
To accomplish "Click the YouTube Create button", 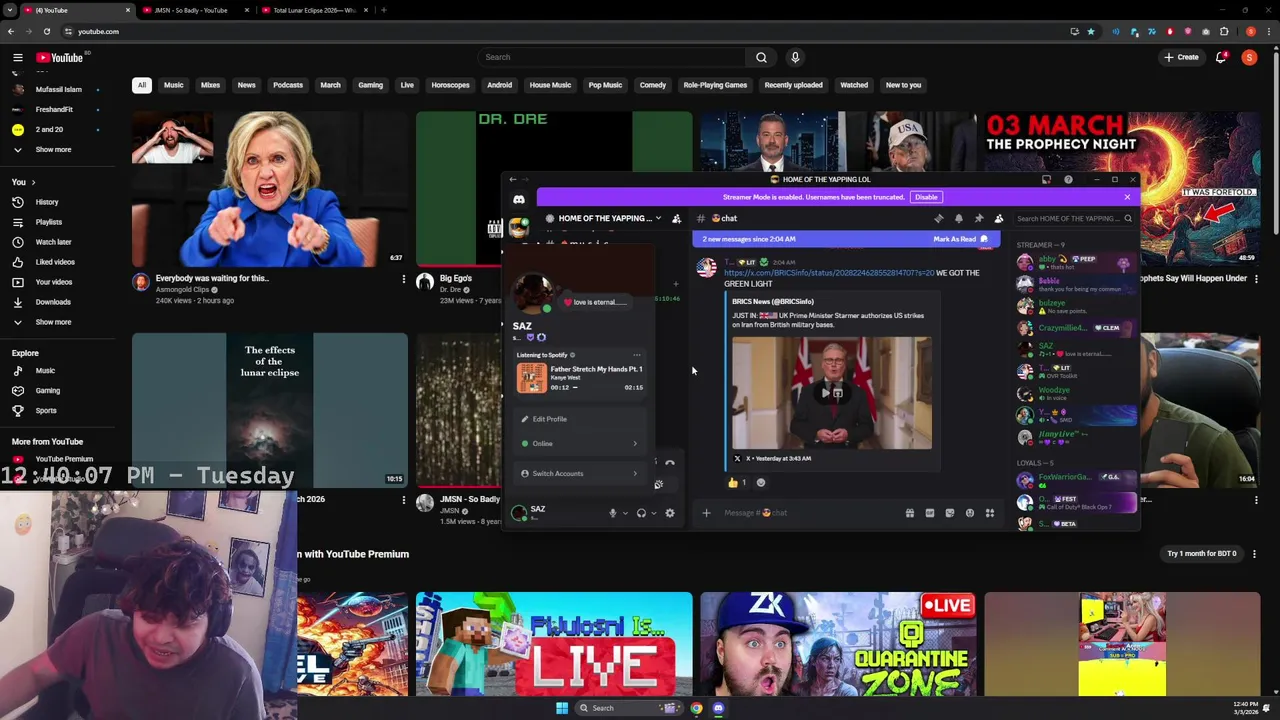I will [x=1181, y=57].
